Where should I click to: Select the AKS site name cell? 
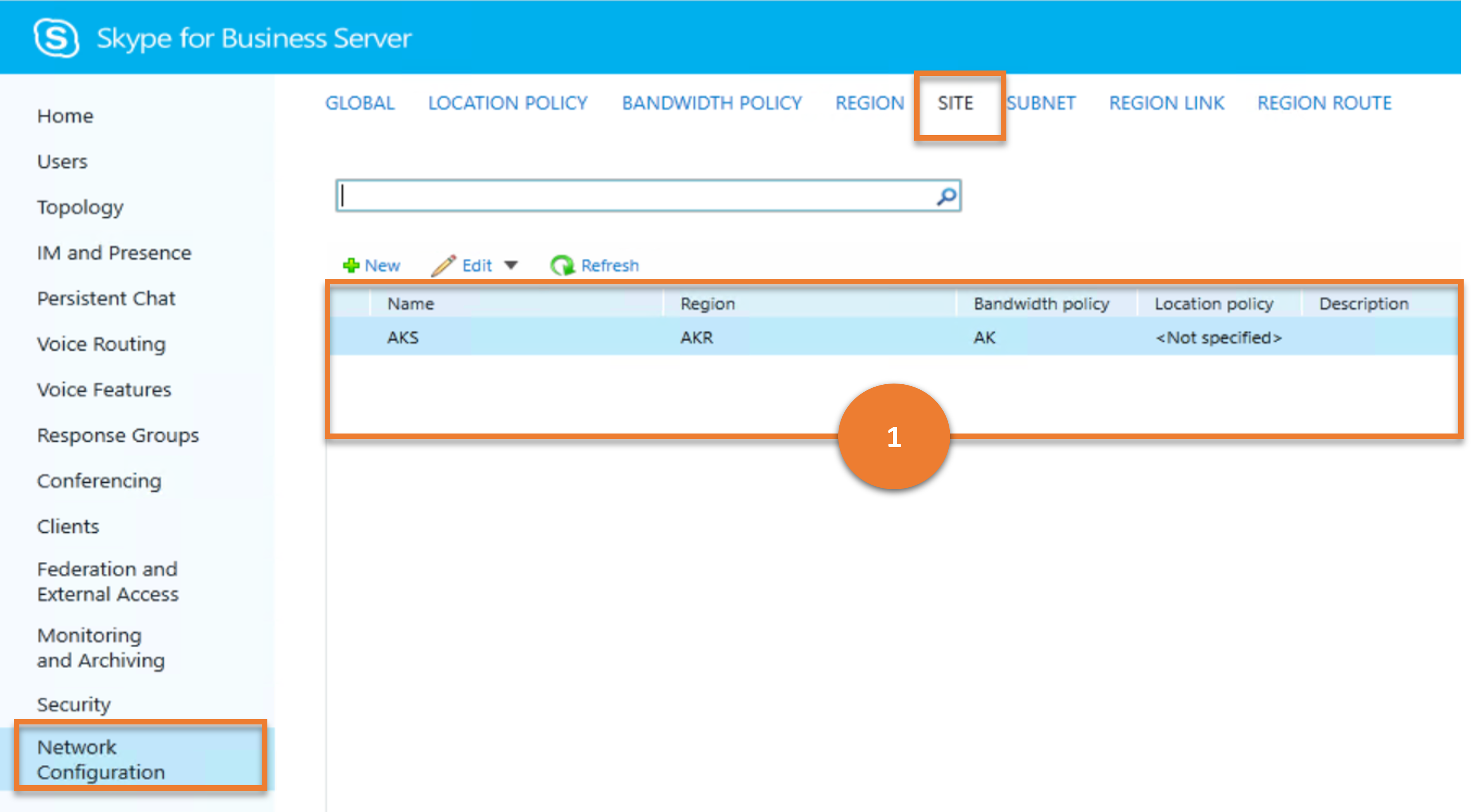pos(403,337)
